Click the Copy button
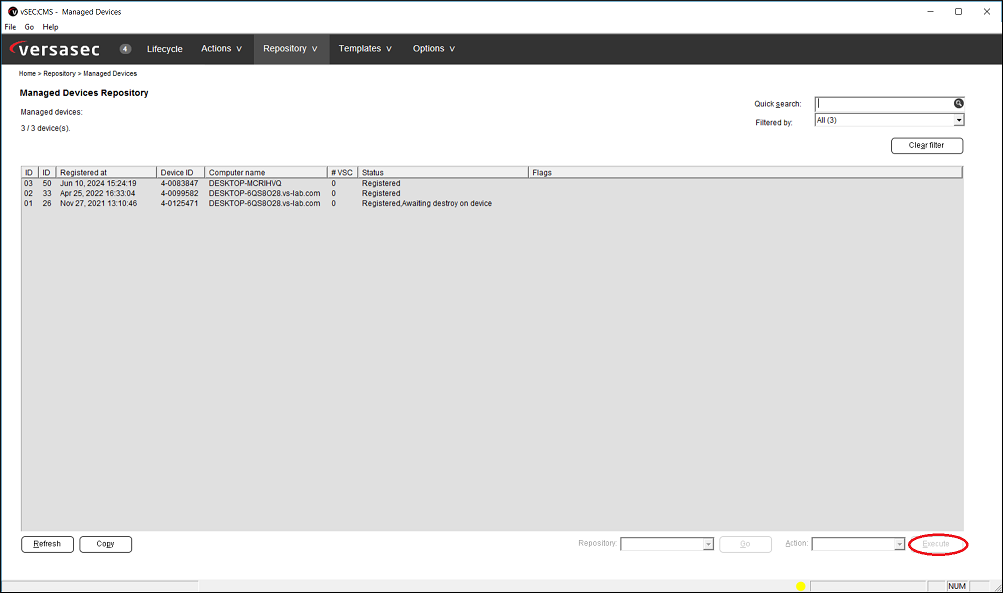 106,544
